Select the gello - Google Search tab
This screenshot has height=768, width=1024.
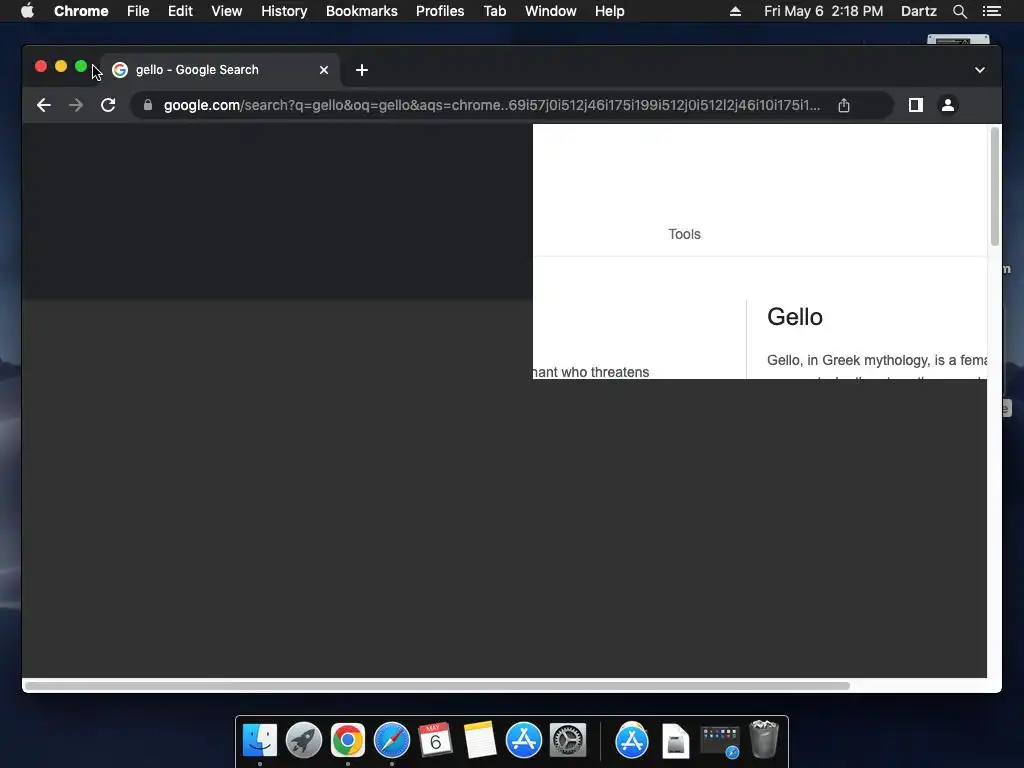(x=219, y=70)
